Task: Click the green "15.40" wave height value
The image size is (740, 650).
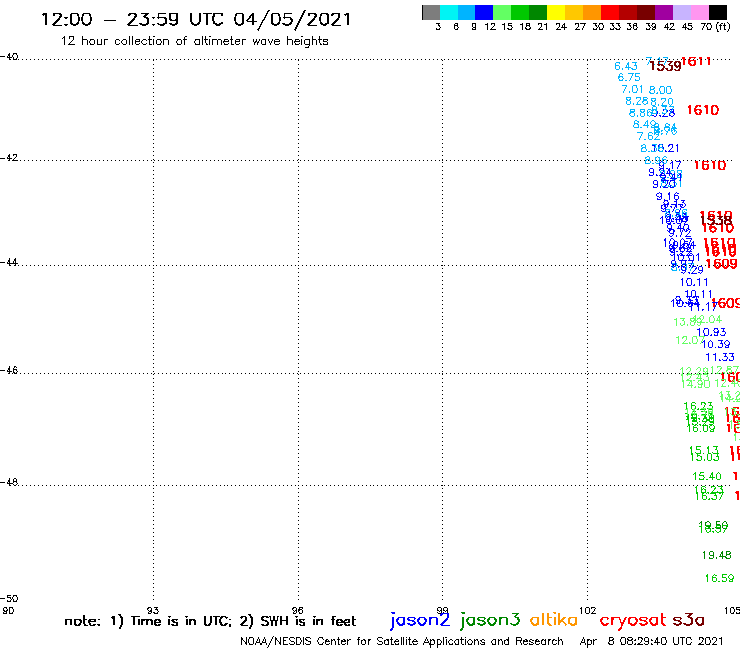Action: (707, 477)
